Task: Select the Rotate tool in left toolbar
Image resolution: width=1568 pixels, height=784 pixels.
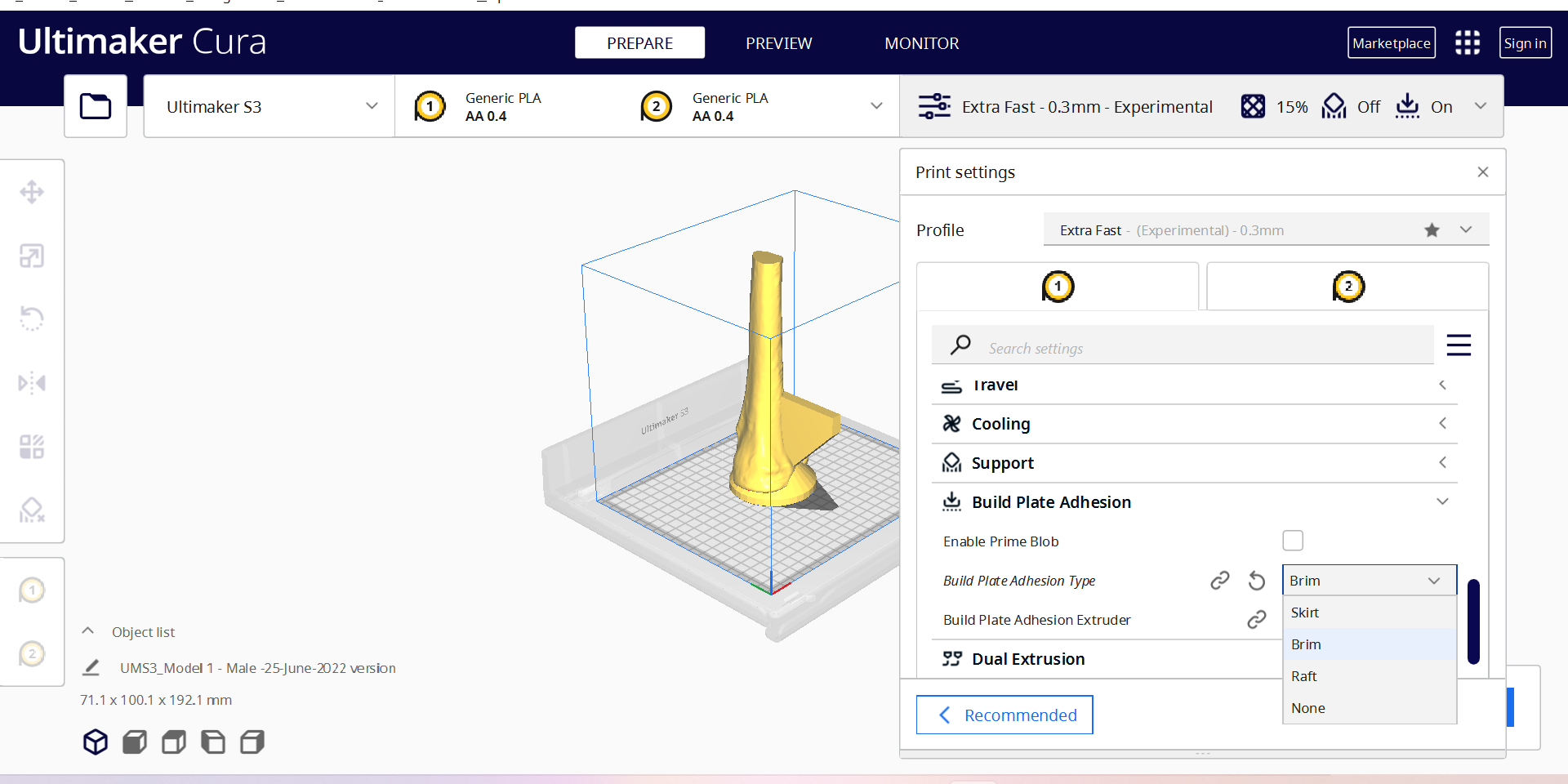Action: click(x=32, y=318)
